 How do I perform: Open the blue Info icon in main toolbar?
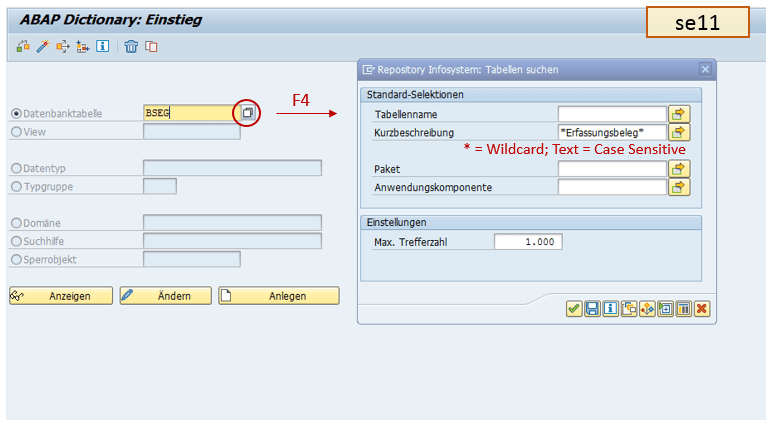103,46
